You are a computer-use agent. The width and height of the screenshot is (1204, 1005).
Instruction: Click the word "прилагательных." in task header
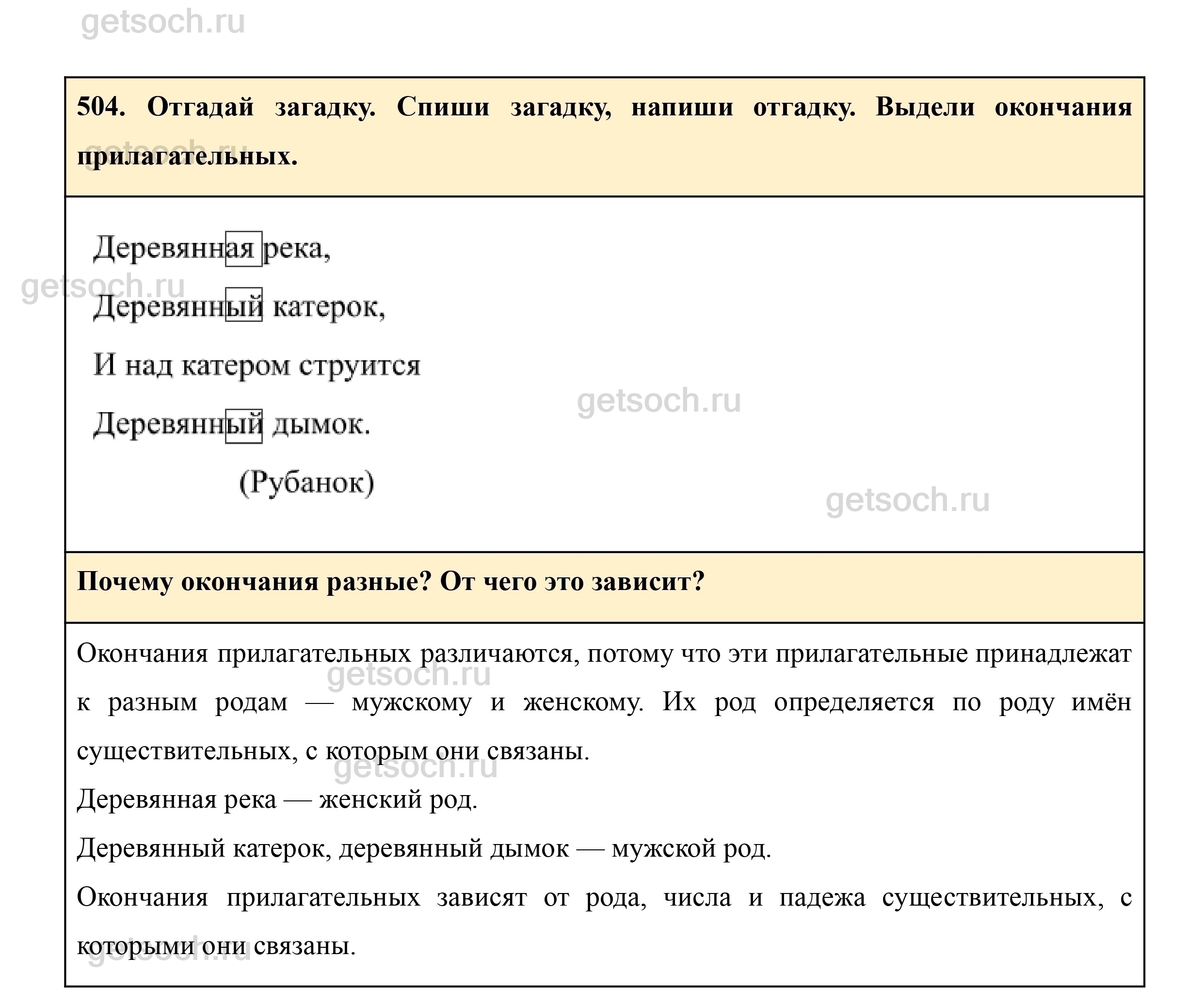(x=187, y=156)
